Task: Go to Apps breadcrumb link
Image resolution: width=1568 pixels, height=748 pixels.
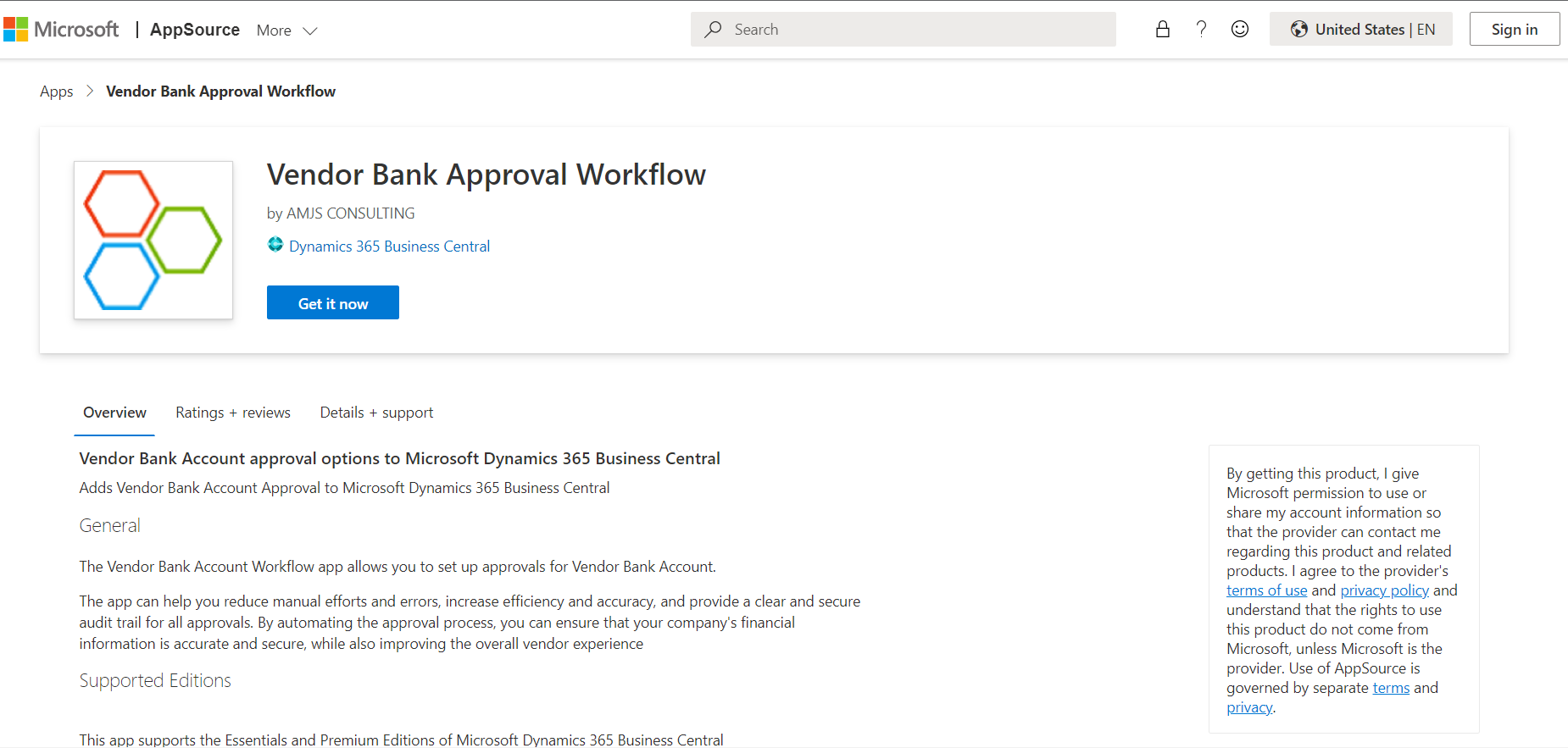Action: (x=57, y=91)
